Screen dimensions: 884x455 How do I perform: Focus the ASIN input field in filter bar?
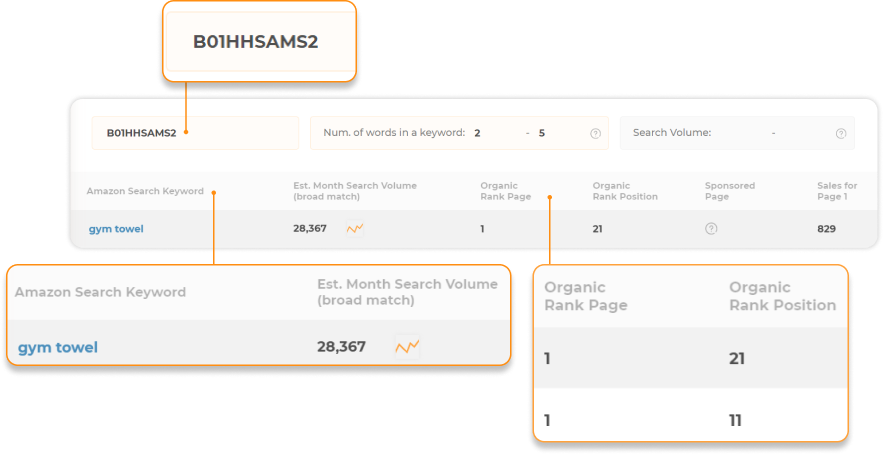coord(194,133)
